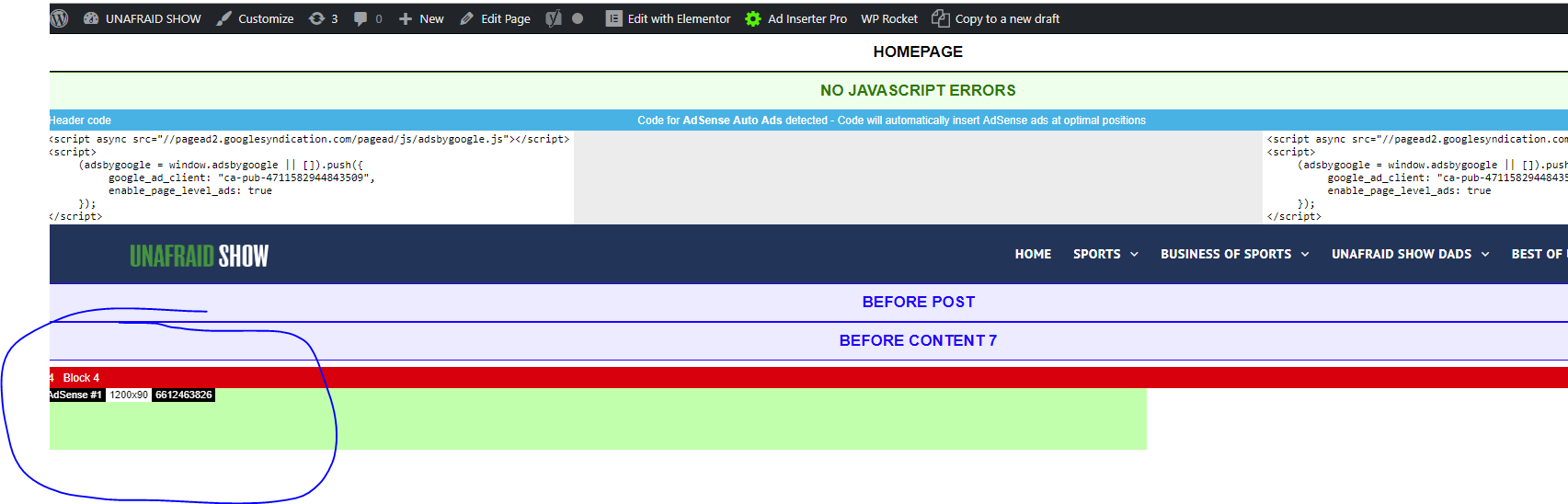Click the right header script code box
Viewport: 1568px width, 504px height.
click(1415, 178)
